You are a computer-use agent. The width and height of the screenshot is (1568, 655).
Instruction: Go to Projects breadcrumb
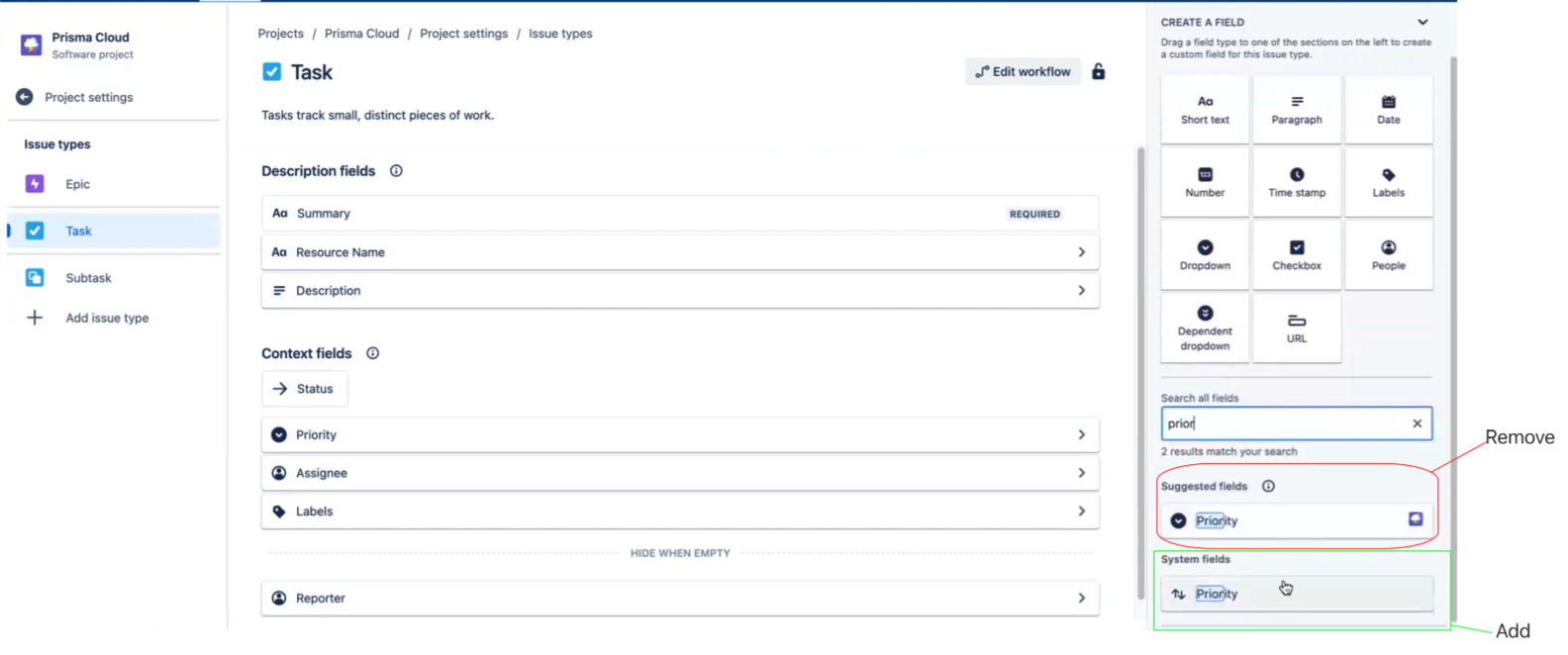point(280,34)
